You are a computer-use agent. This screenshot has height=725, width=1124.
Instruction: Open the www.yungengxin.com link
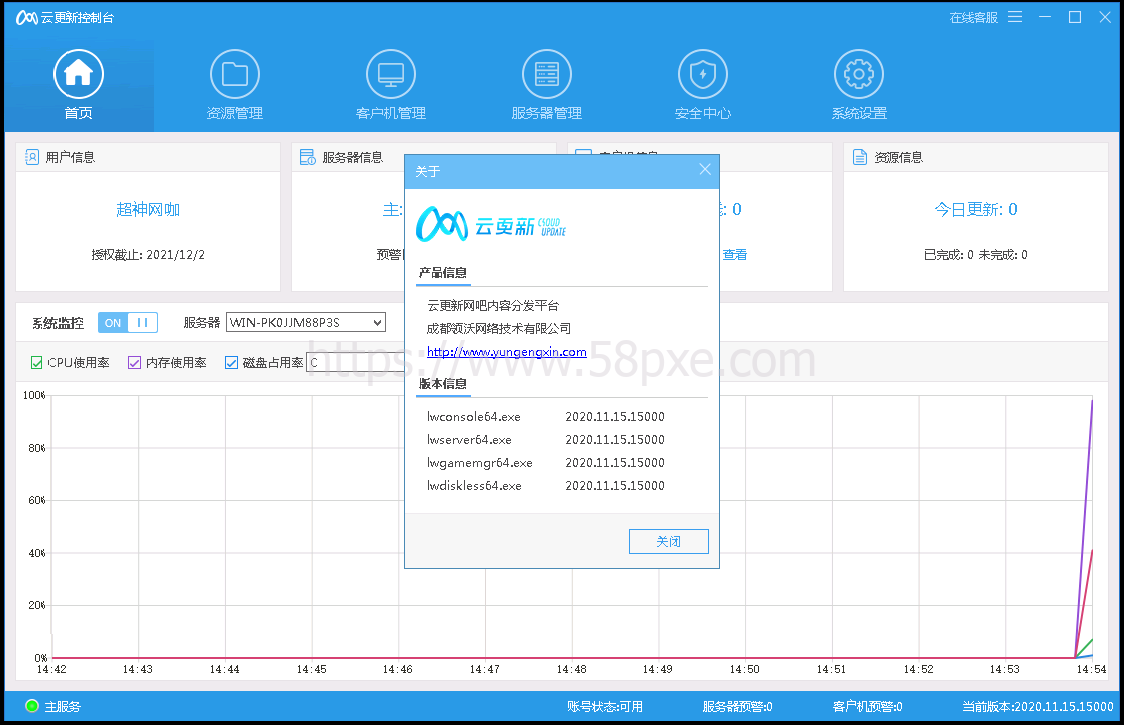507,351
